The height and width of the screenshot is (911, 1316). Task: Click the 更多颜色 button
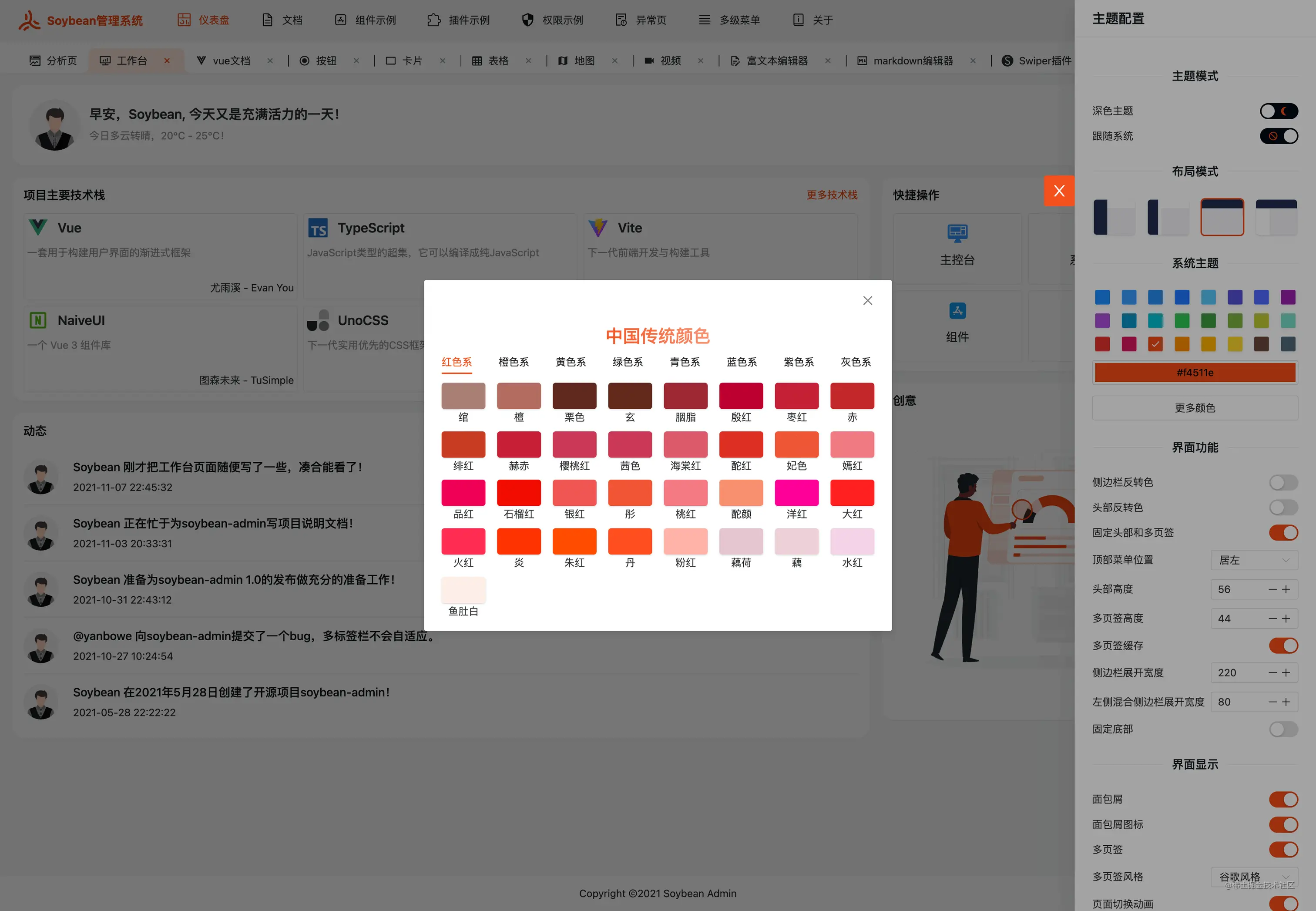click(x=1195, y=408)
